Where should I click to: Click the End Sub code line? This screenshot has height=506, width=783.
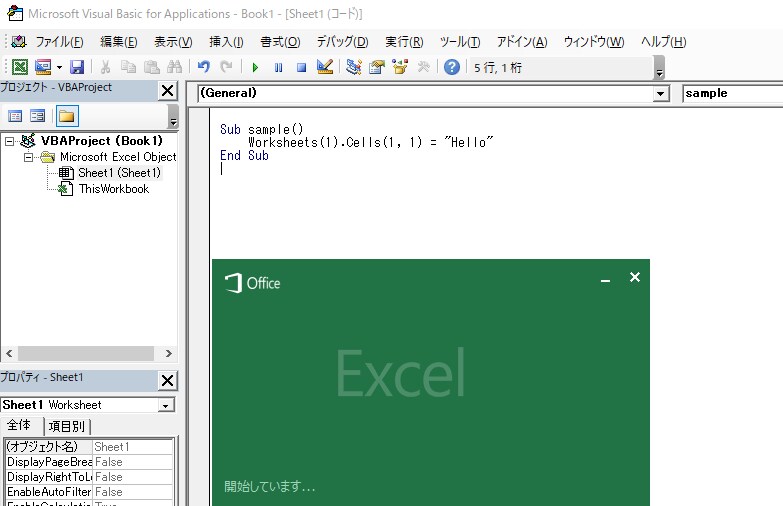click(x=244, y=156)
